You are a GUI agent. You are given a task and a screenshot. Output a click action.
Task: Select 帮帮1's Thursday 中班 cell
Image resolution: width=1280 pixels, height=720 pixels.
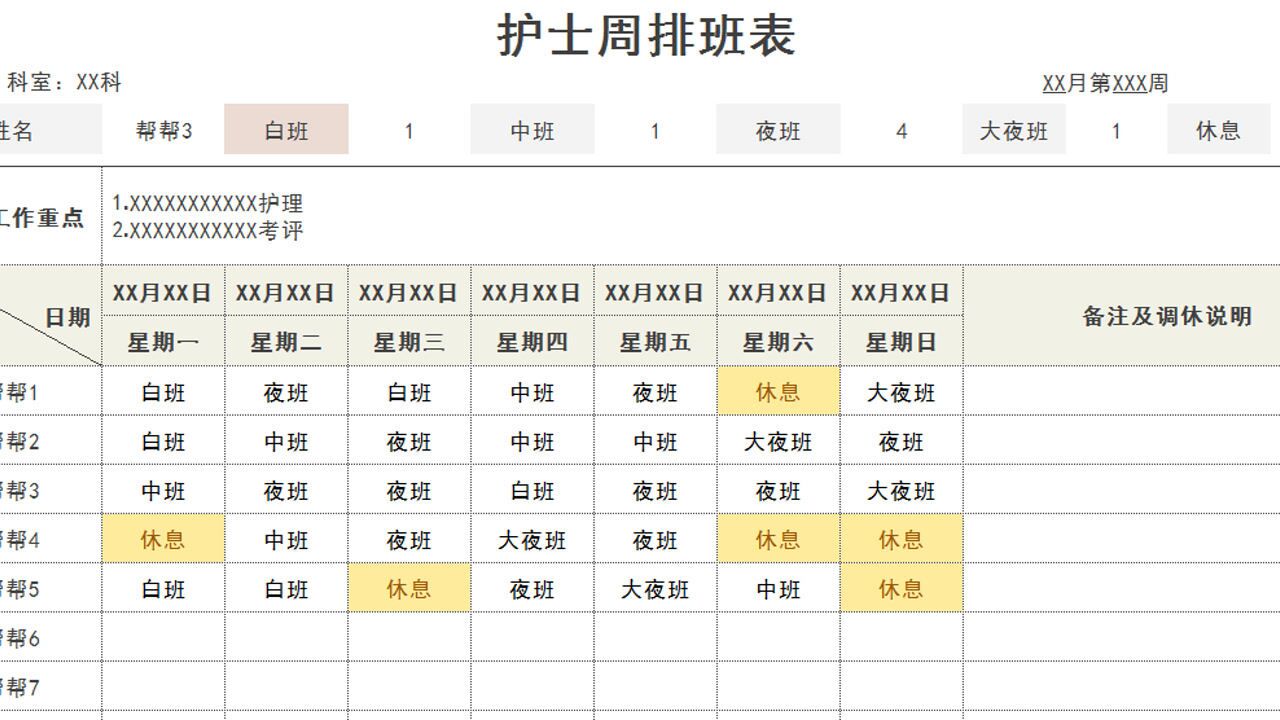pos(532,392)
